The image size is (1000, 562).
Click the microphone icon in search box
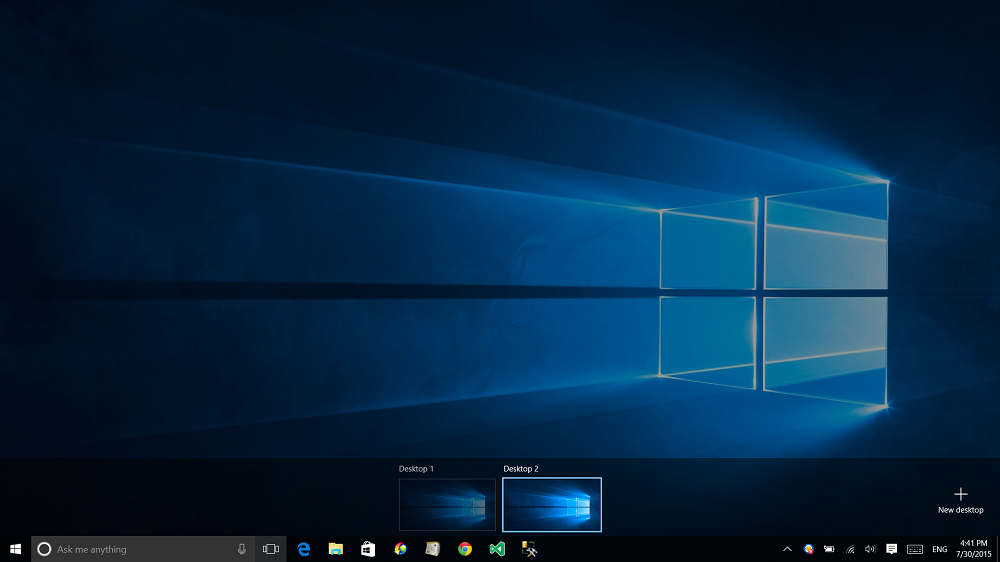(x=242, y=549)
